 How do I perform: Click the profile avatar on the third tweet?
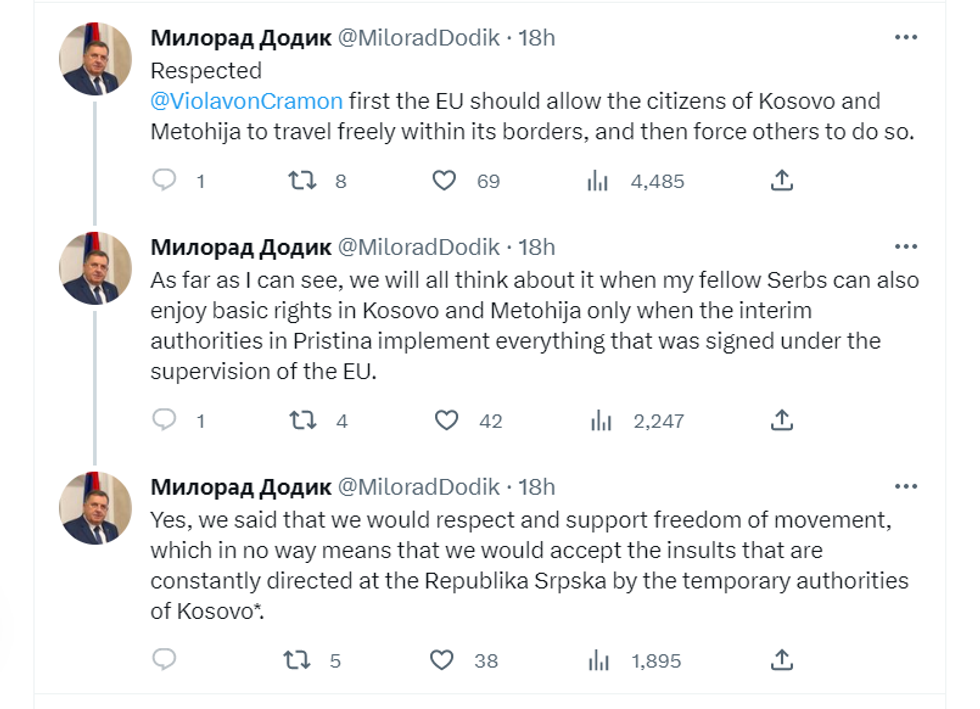(x=97, y=508)
